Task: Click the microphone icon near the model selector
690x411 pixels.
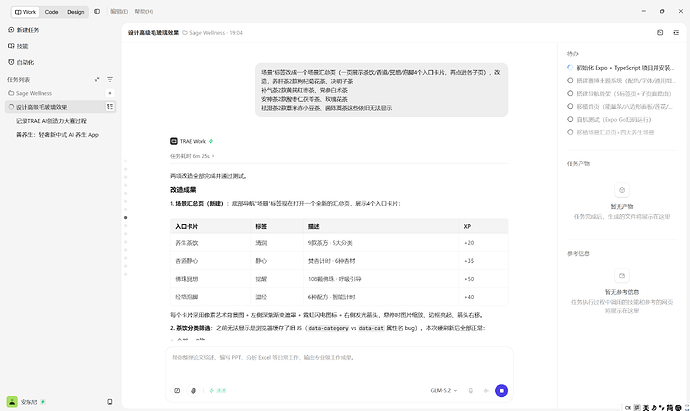Action: (470, 390)
